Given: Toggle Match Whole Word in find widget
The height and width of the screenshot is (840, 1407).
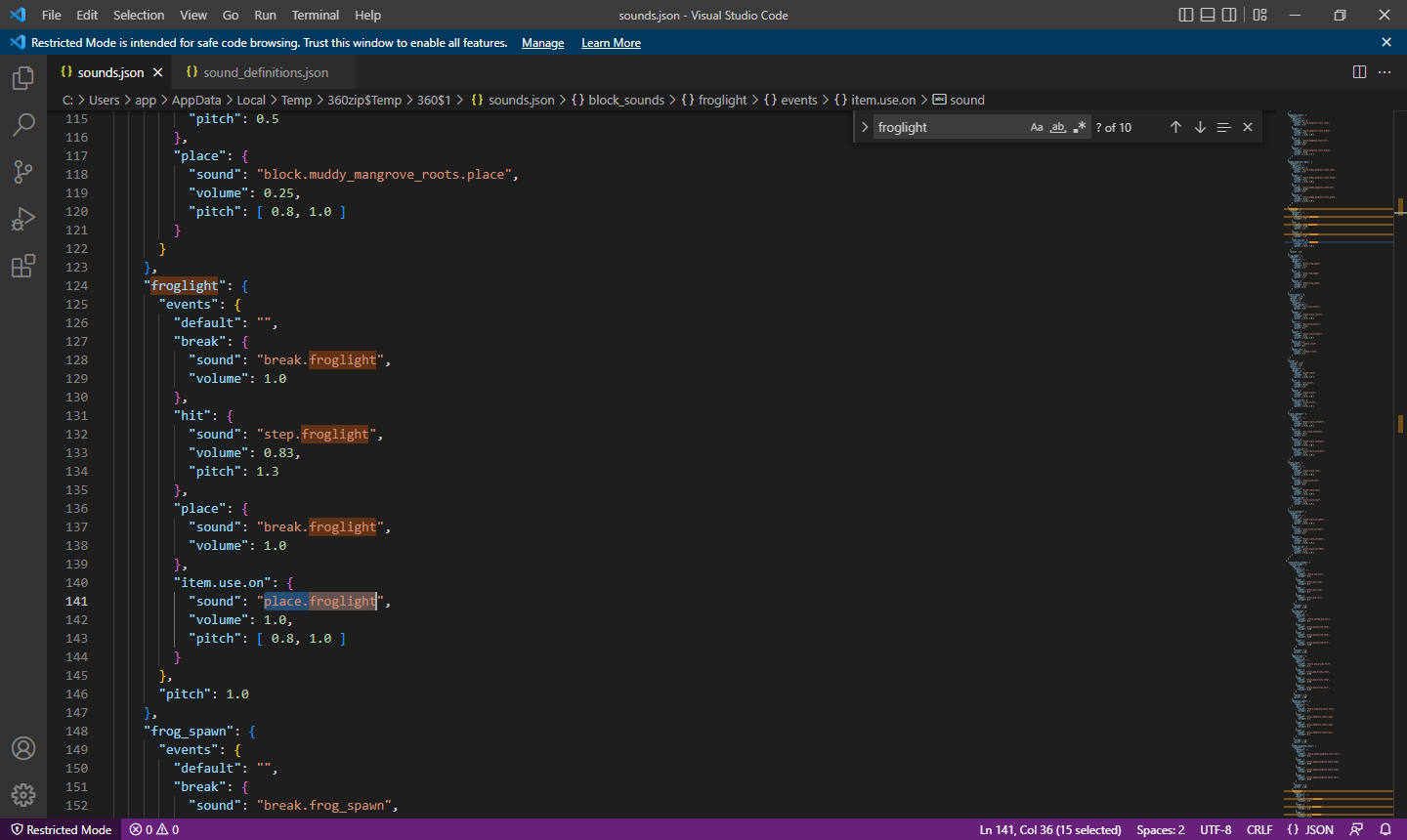Looking at the screenshot, I should coord(1058,128).
